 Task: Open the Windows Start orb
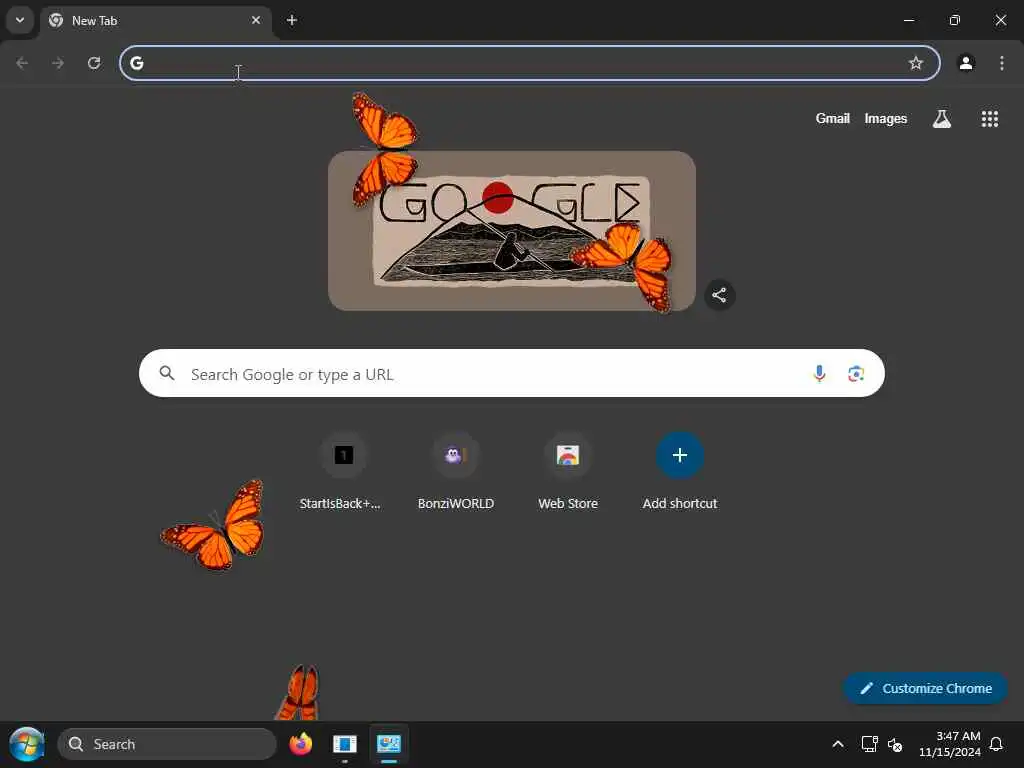[x=27, y=744]
